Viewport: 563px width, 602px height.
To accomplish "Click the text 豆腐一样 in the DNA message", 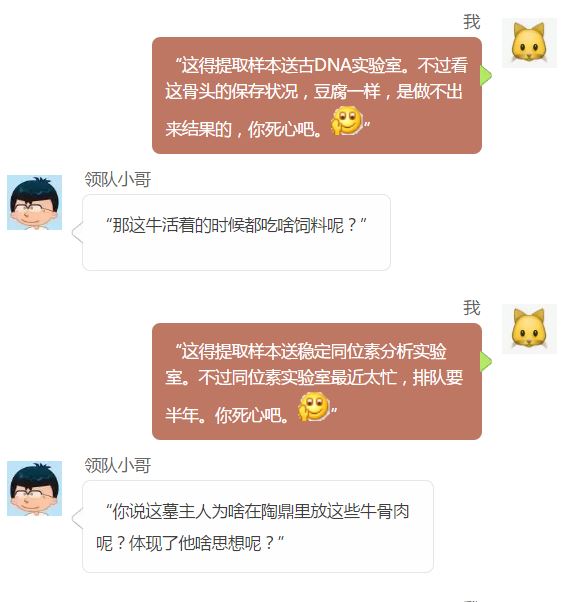I will pyautogui.click(x=347, y=92).
